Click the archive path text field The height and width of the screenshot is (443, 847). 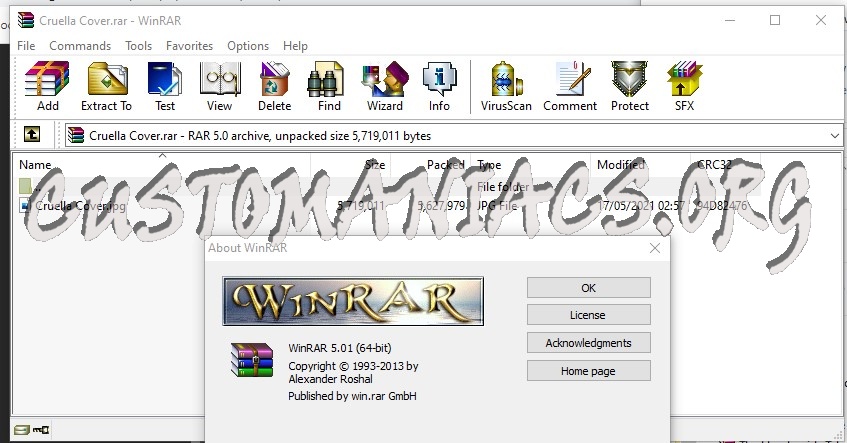pos(454,136)
